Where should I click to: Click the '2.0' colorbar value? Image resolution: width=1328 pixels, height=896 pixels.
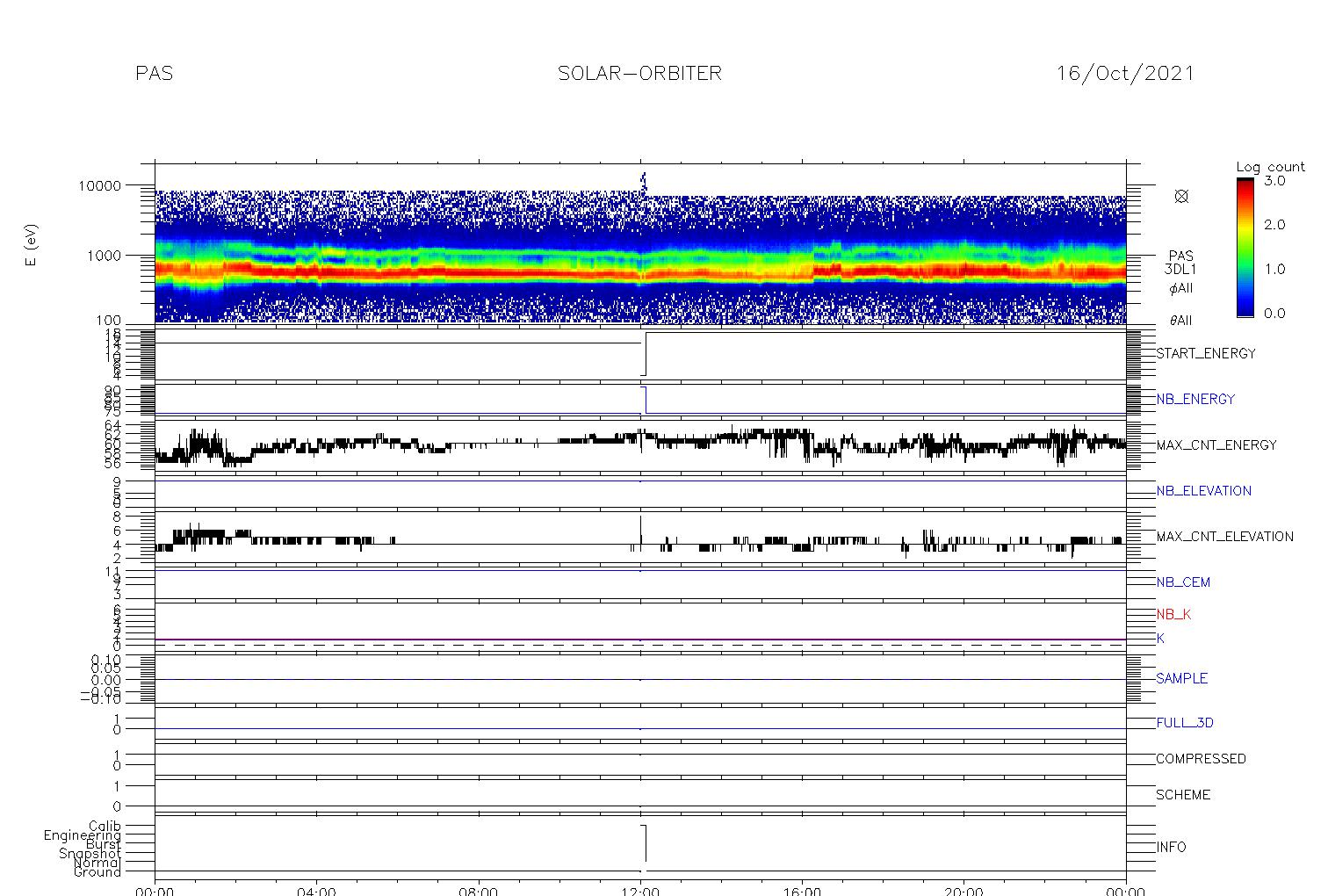[x=1274, y=225]
